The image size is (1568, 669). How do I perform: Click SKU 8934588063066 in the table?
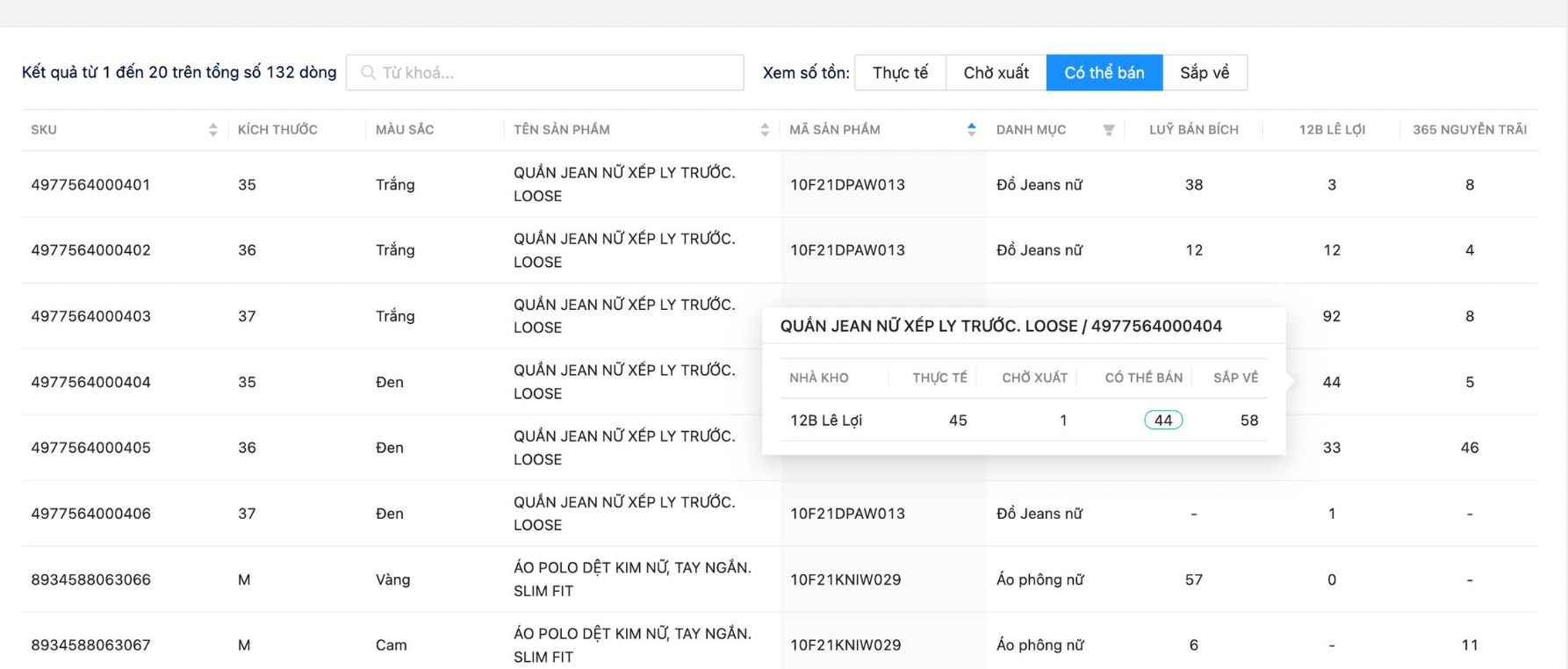[90, 579]
